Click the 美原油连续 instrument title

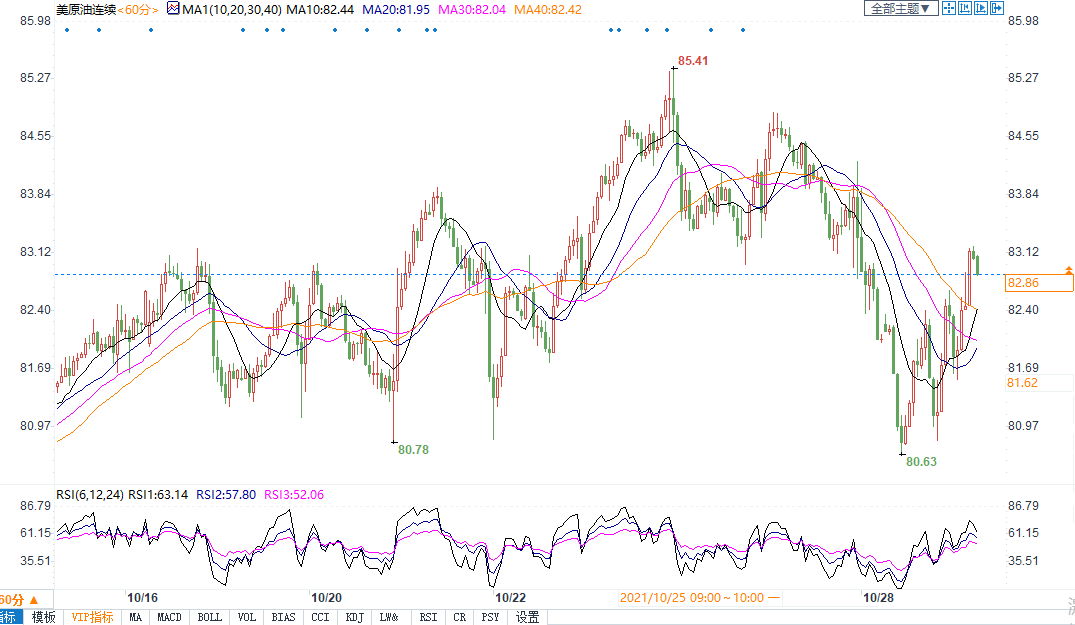click(87, 9)
